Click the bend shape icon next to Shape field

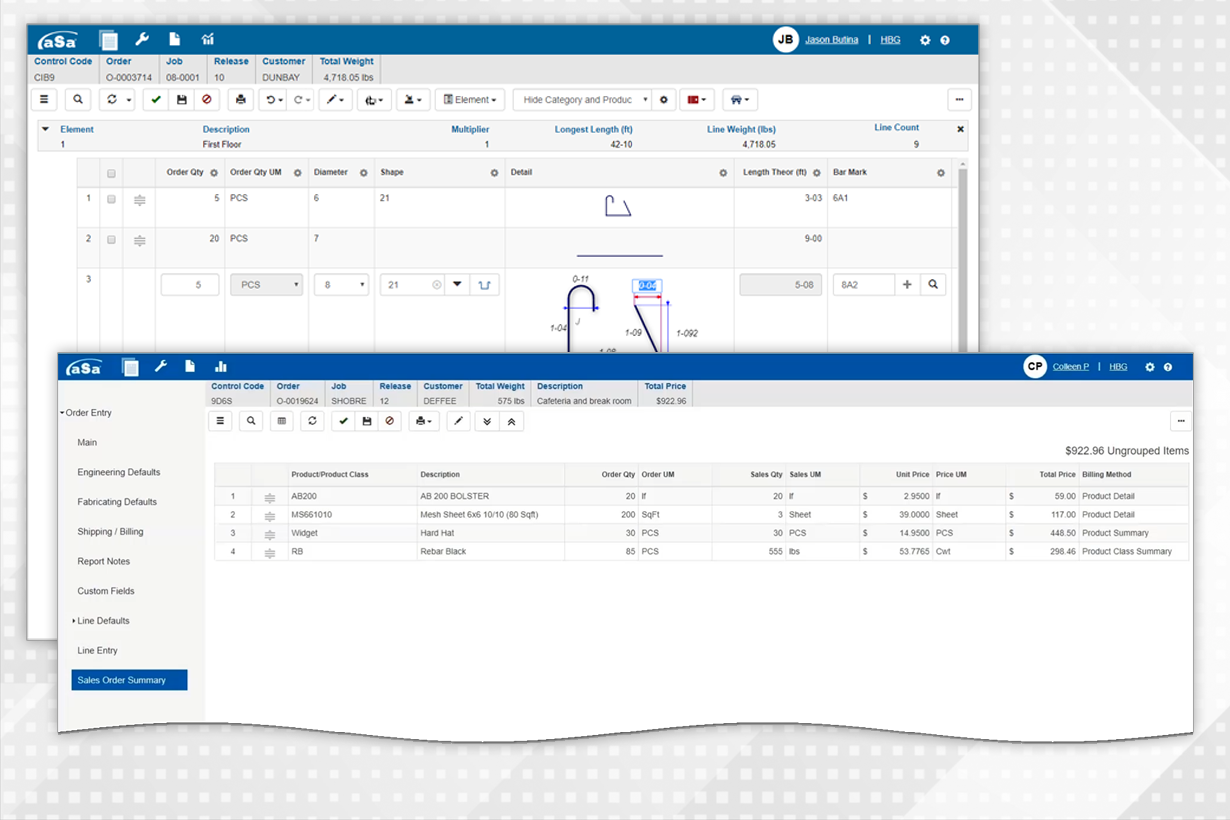[x=485, y=285]
